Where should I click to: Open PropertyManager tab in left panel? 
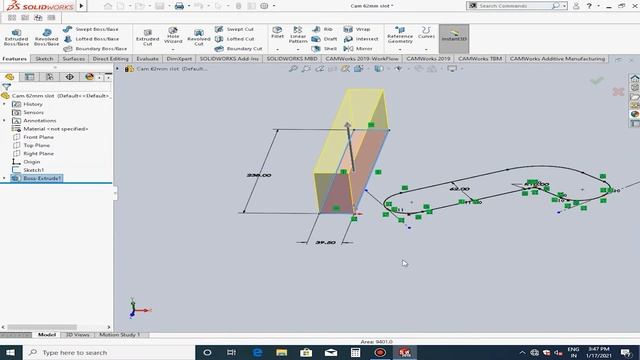point(29,77)
